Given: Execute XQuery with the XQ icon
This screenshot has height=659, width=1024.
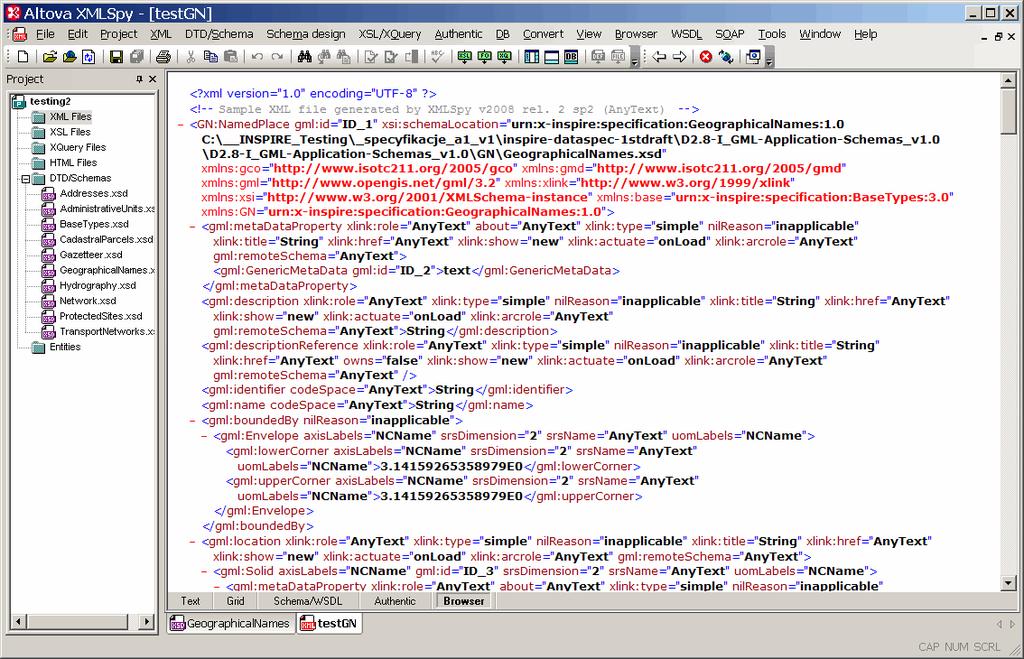Looking at the screenshot, I should pyautogui.click(x=504, y=57).
